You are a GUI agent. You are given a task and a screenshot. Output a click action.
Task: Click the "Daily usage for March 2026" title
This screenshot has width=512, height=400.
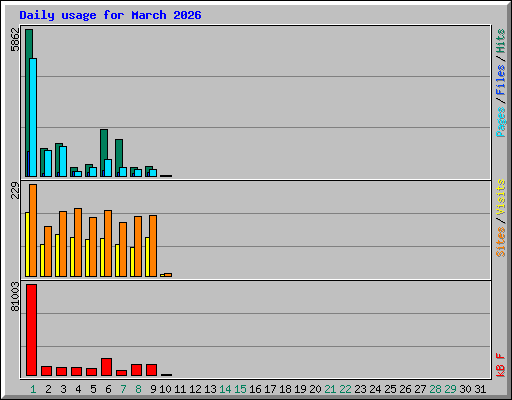pos(110,15)
